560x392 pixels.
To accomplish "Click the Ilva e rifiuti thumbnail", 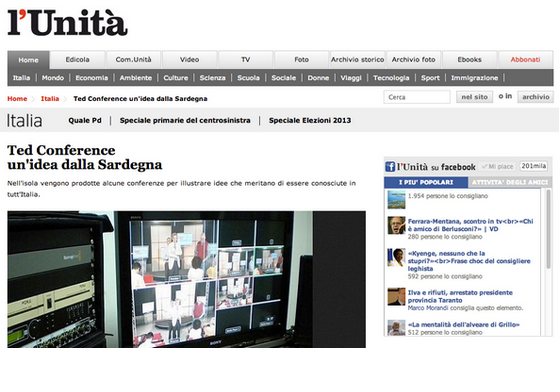I will [396, 297].
